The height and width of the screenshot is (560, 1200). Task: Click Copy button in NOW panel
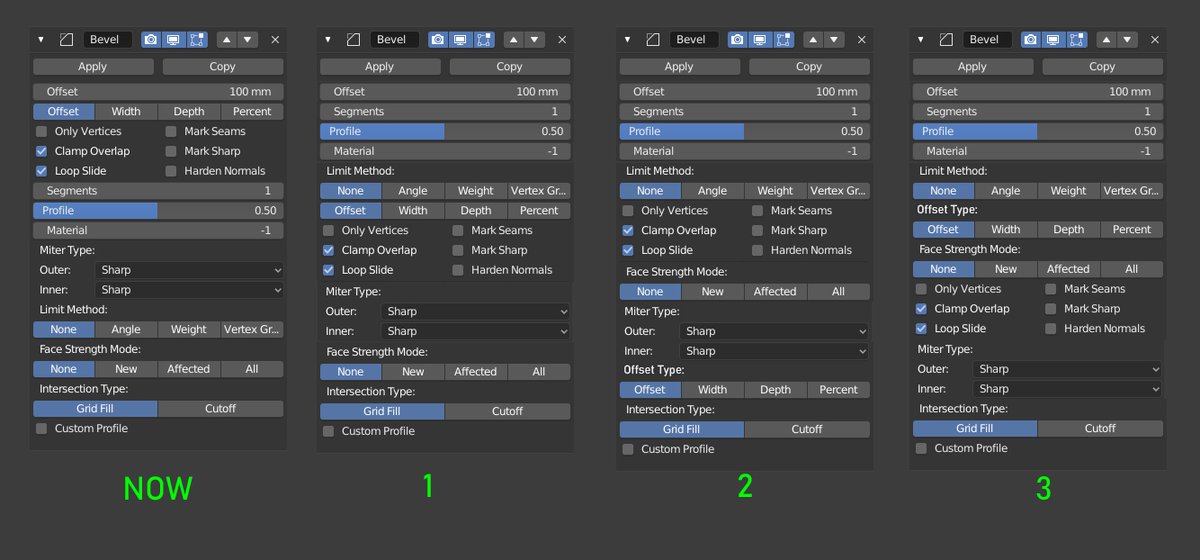[x=223, y=67]
